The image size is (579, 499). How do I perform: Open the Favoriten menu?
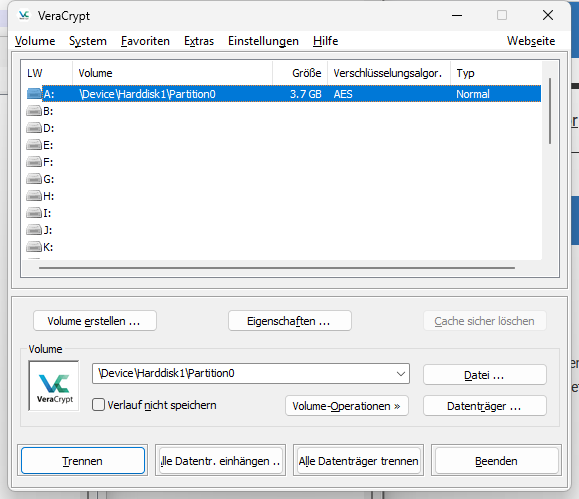pos(145,41)
